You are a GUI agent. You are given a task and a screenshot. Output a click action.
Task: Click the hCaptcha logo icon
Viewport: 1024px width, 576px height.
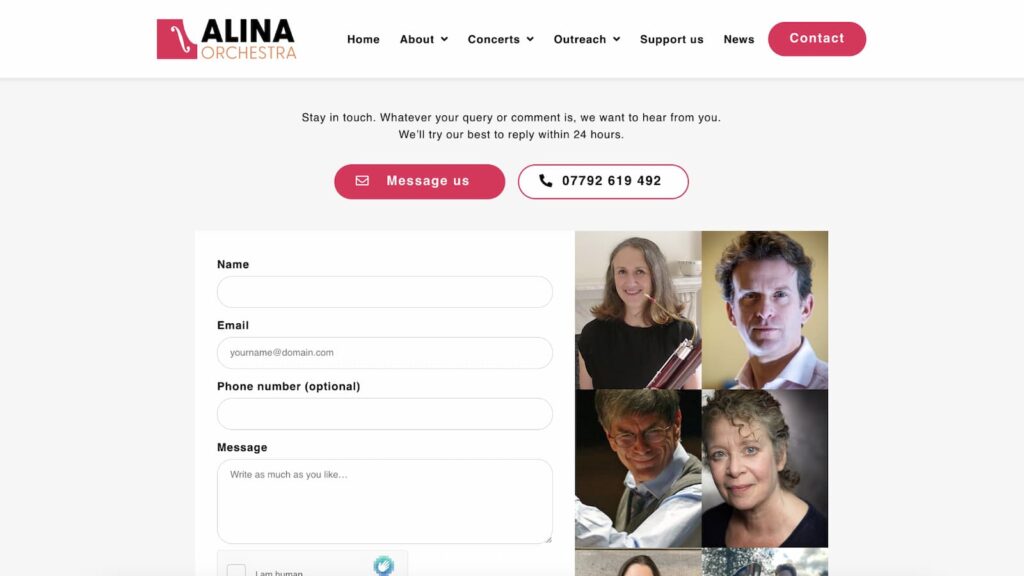pos(384,566)
